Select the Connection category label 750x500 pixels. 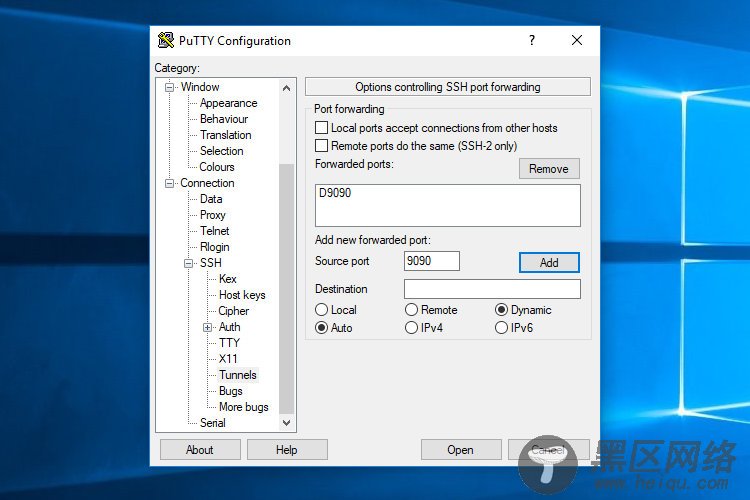(207, 183)
